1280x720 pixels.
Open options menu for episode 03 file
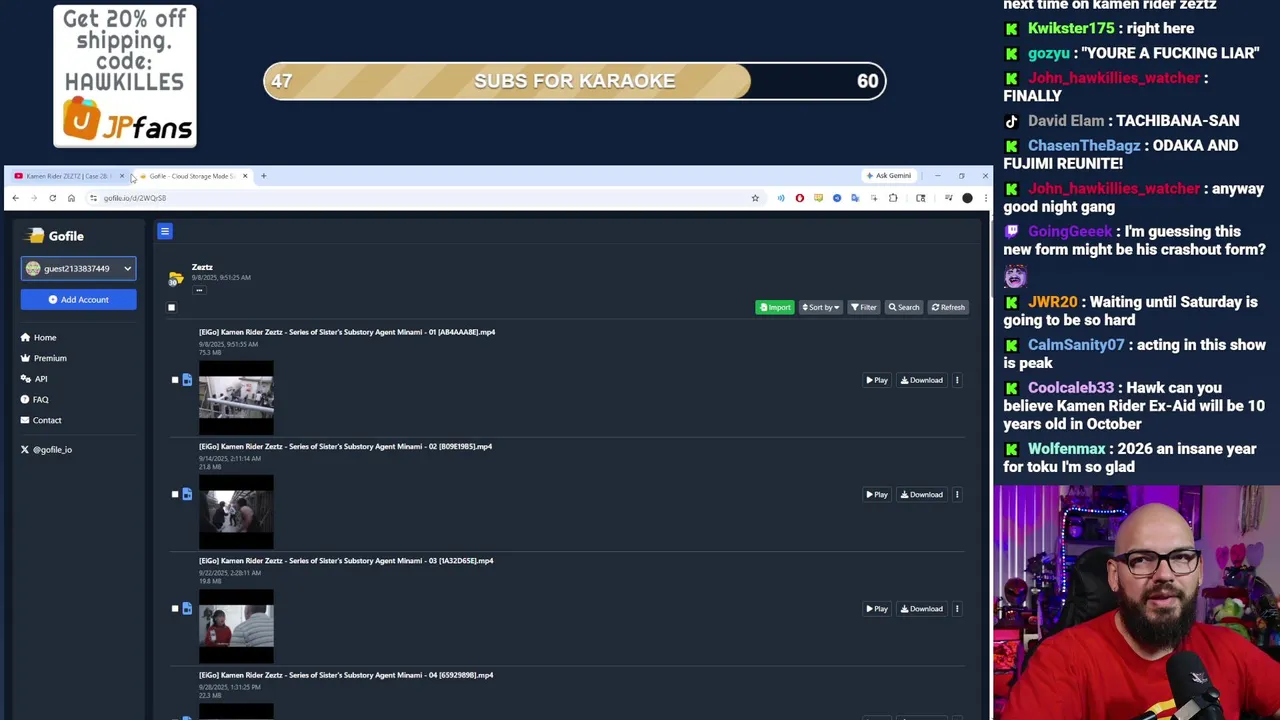tap(957, 608)
